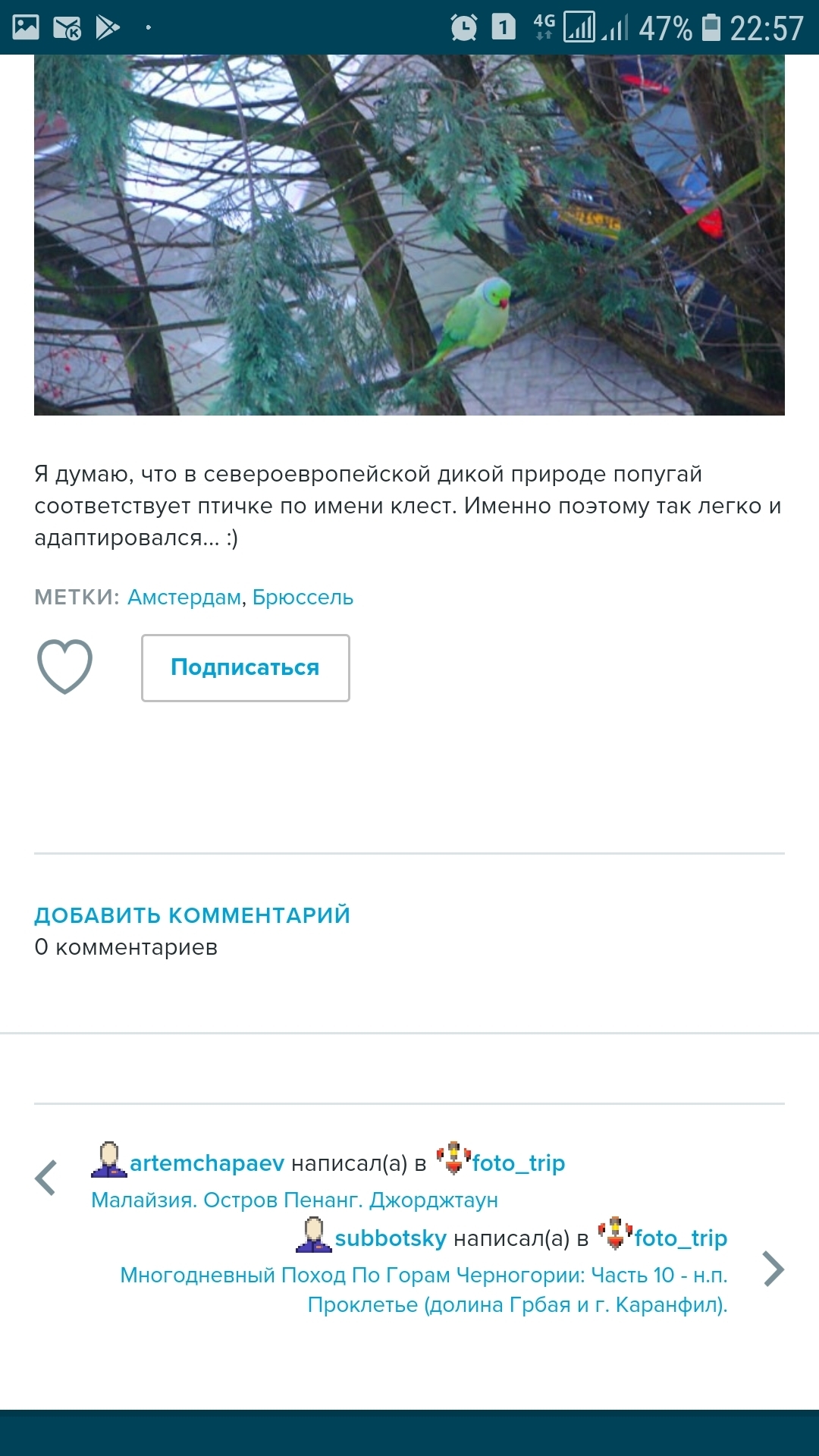The width and height of the screenshot is (819, 1456).
Task: Like the post with heart icon
Action: coord(64,667)
